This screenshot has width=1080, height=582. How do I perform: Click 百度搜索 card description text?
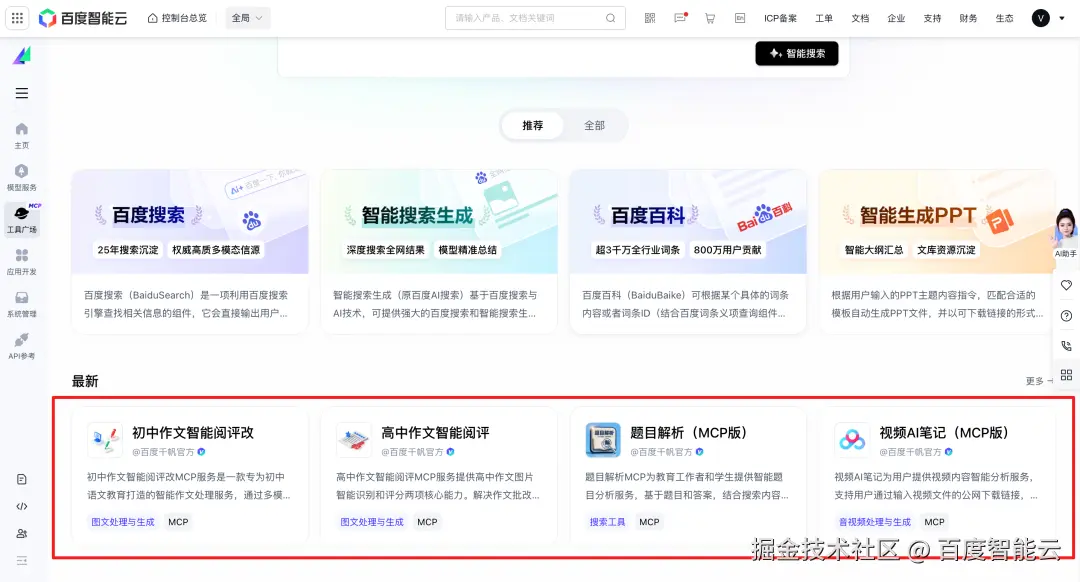coord(186,304)
